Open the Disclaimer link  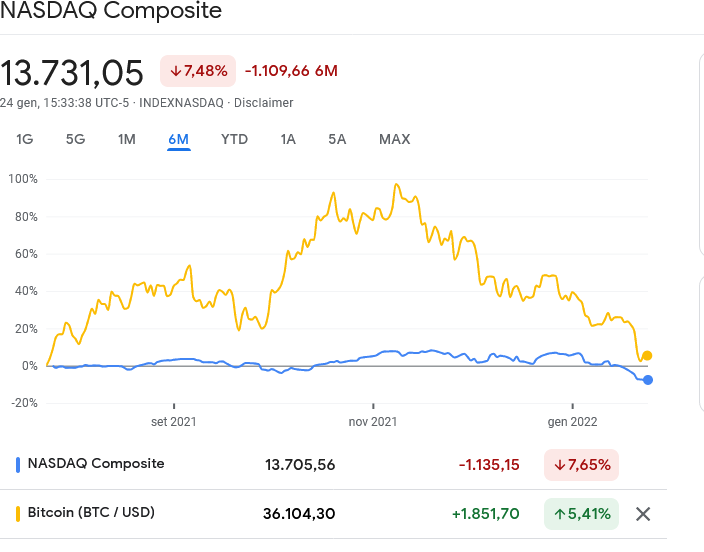[x=264, y=103]
